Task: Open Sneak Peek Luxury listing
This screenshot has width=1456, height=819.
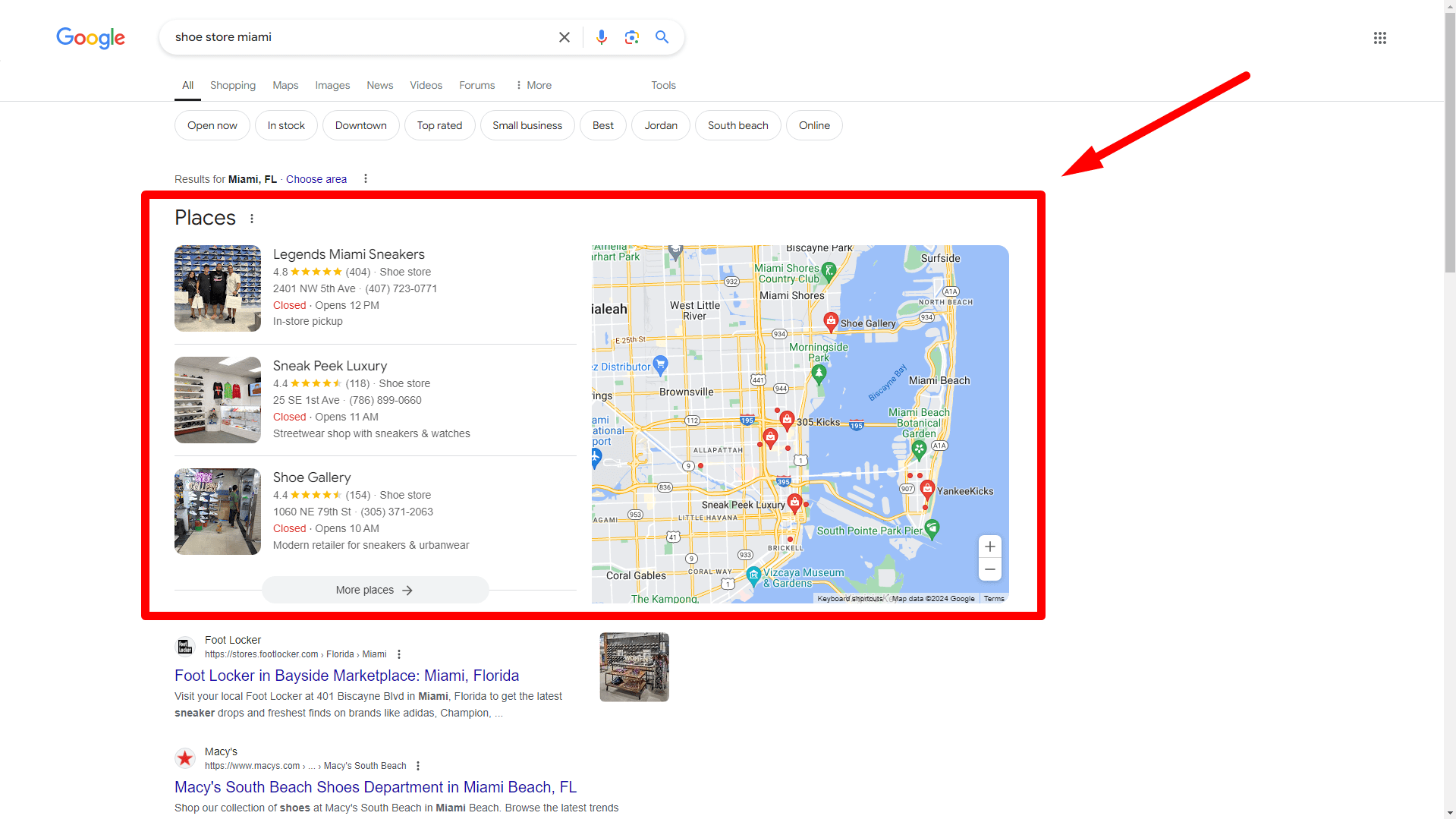Action: pyautogui.click(x=329, y=366)
